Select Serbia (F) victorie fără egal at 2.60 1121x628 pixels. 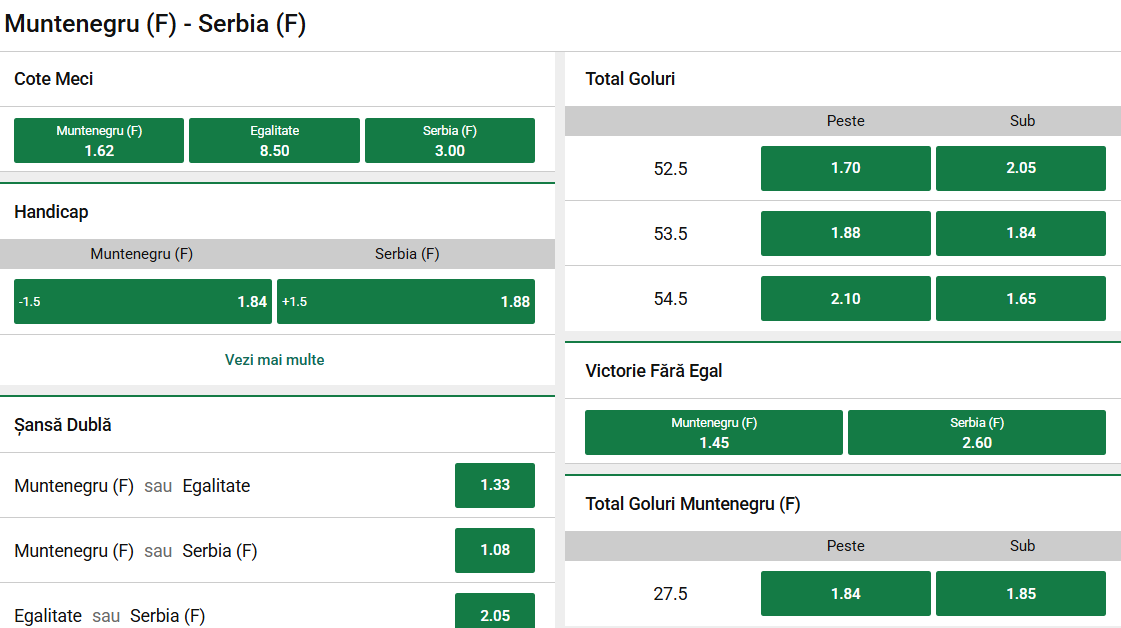976,432
